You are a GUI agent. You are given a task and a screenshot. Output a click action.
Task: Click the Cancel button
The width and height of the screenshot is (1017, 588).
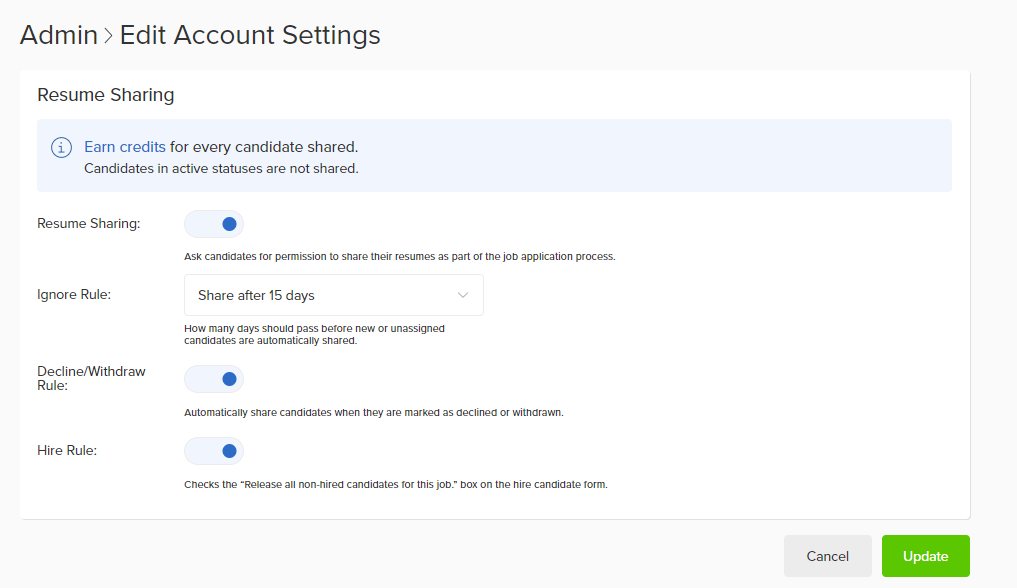(x=828, y=556)
